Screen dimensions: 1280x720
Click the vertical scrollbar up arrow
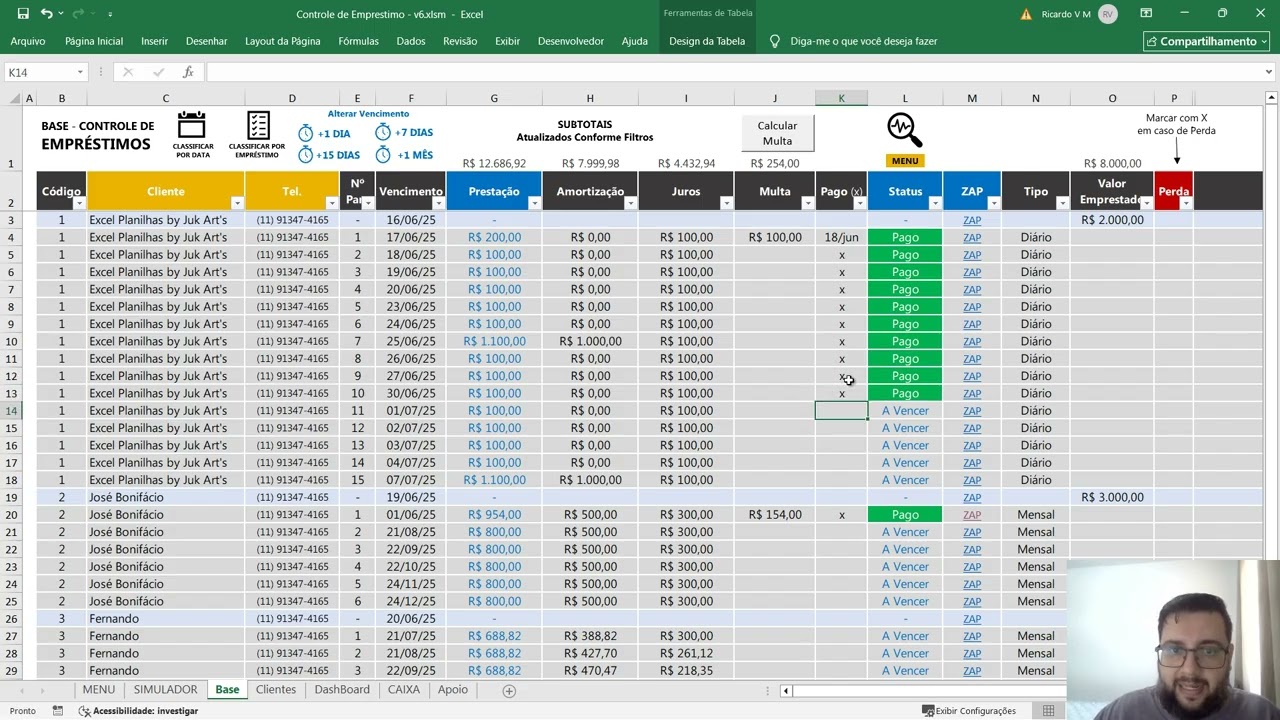pyautogui.click(x=1271, y=98)
